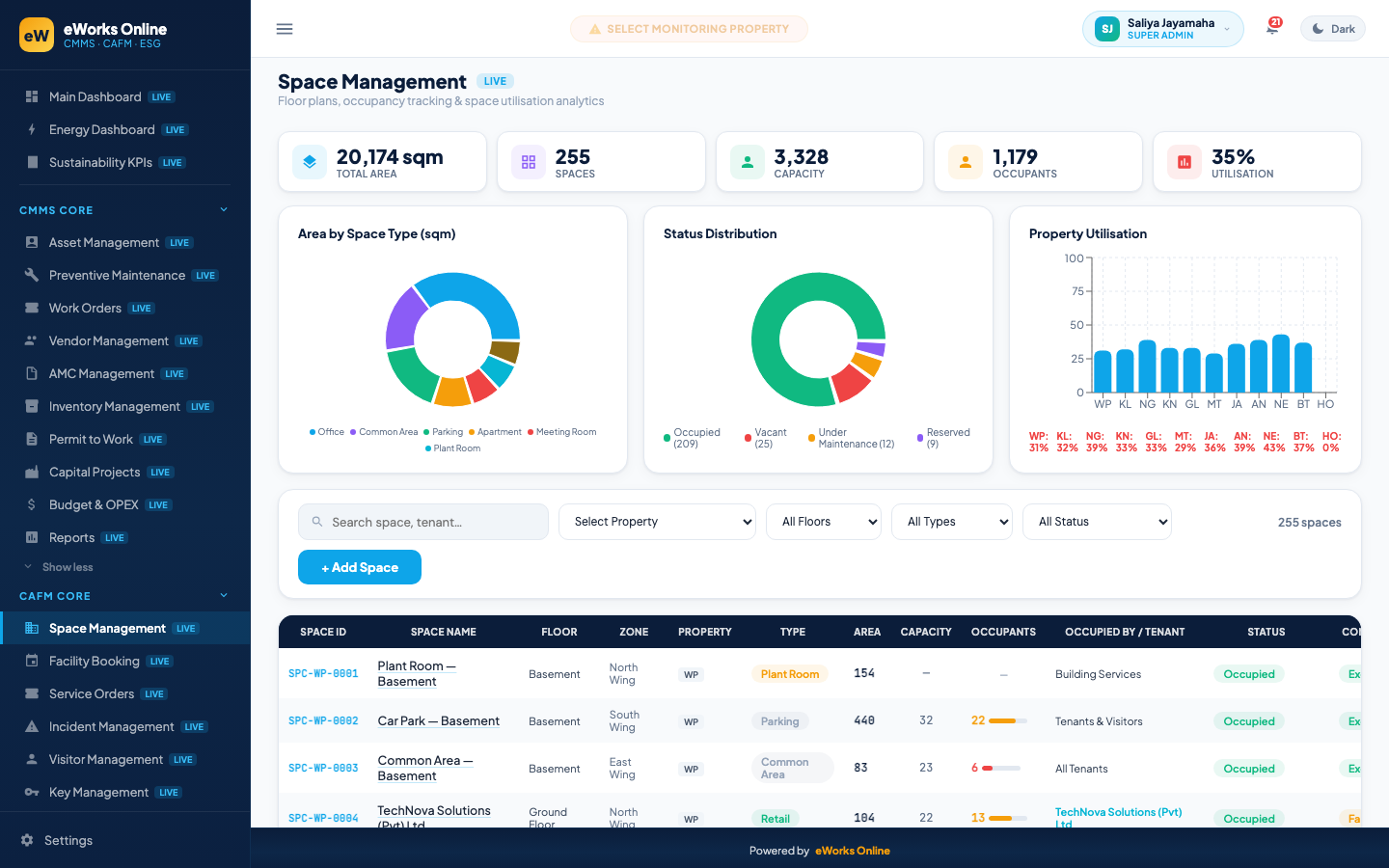
Task: Click the NE bar in utilisation chart
Action: click(x=1281, y=364)
